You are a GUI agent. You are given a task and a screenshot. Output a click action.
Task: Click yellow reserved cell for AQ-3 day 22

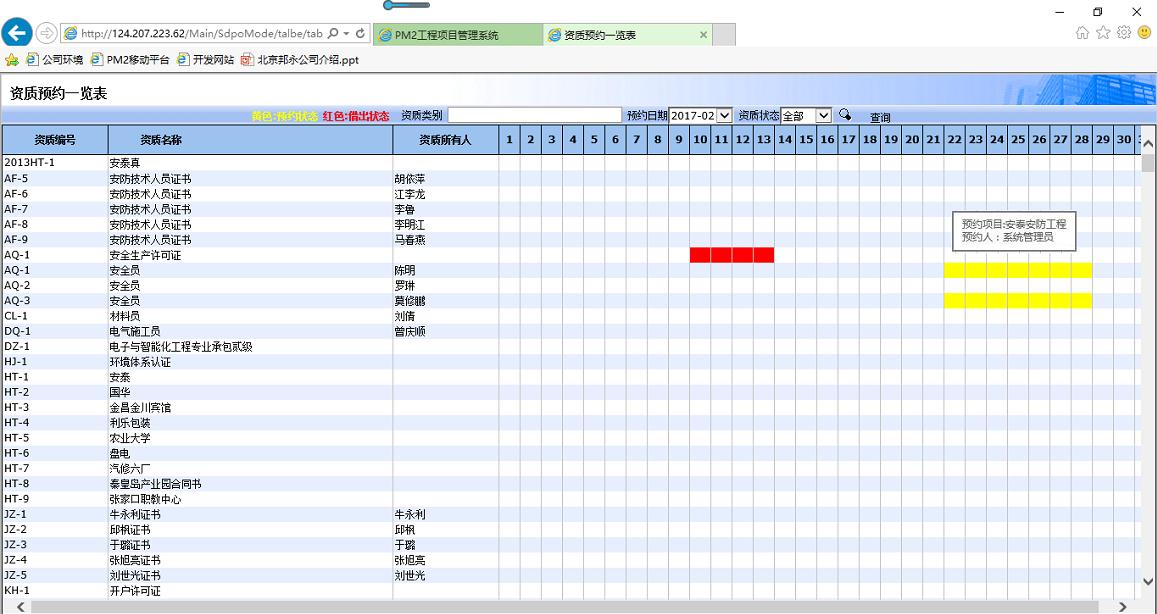click(x=954, y=301)
